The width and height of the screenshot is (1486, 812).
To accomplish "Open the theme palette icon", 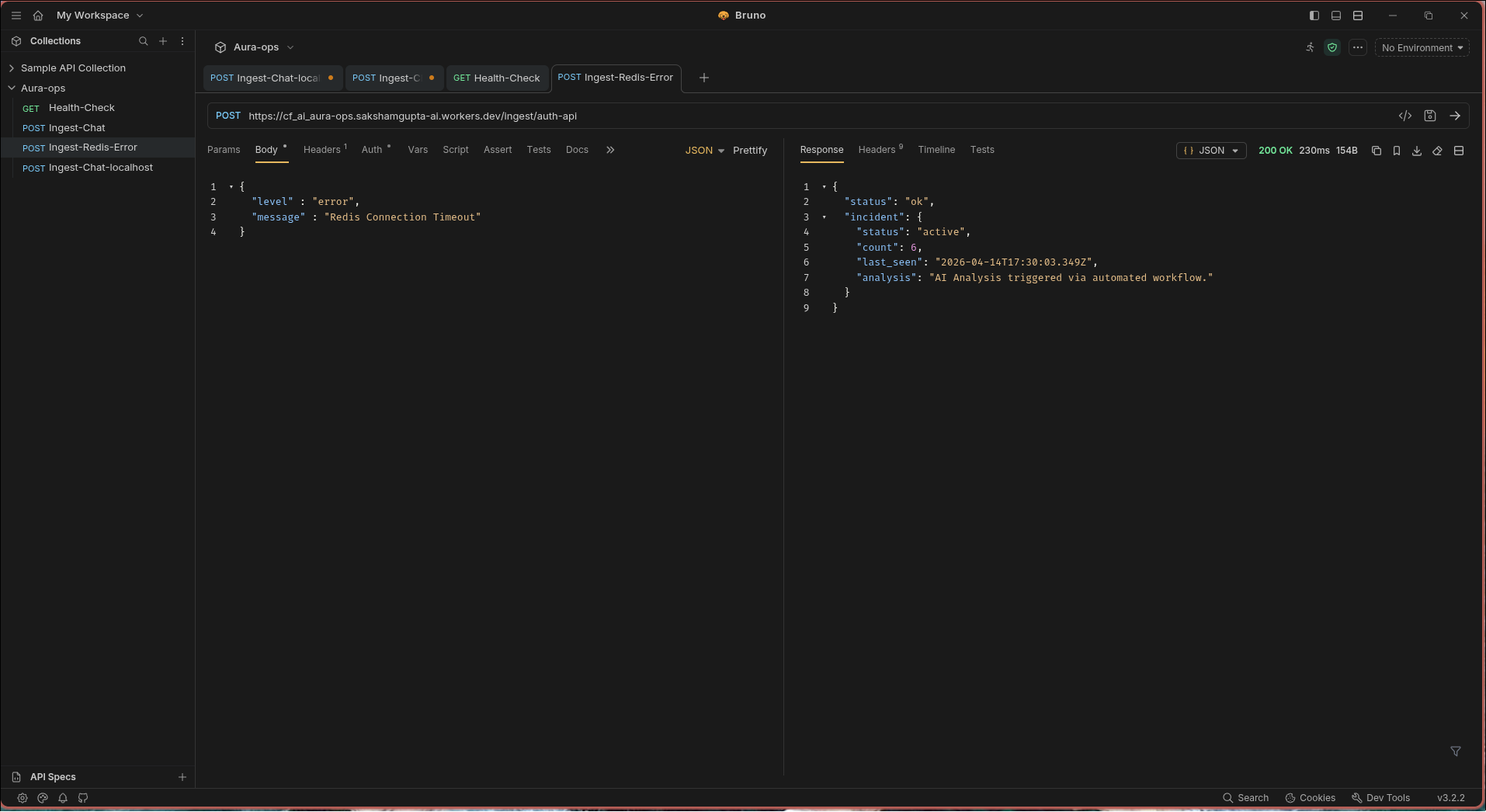I will (43, 798).
